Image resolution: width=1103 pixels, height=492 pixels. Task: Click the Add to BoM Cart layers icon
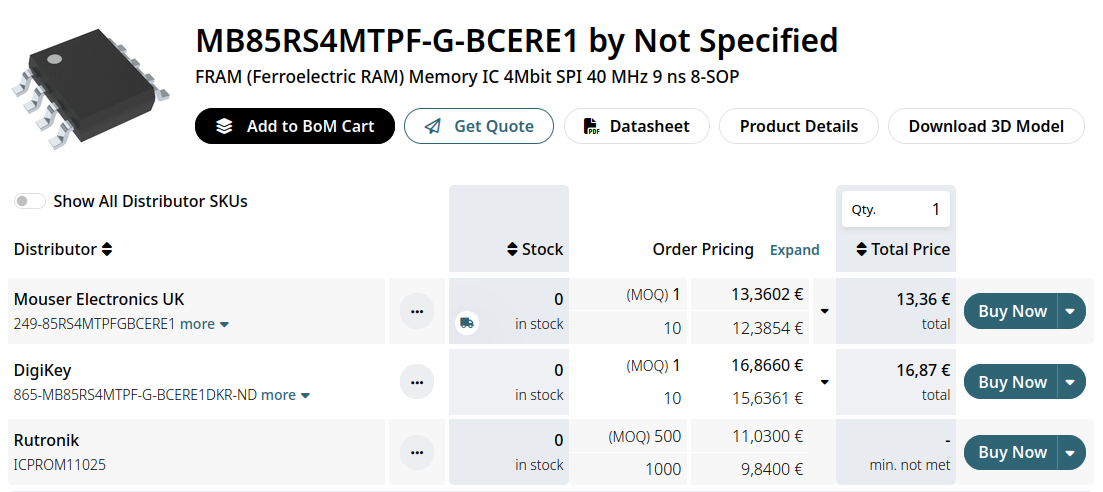[224, 126]
